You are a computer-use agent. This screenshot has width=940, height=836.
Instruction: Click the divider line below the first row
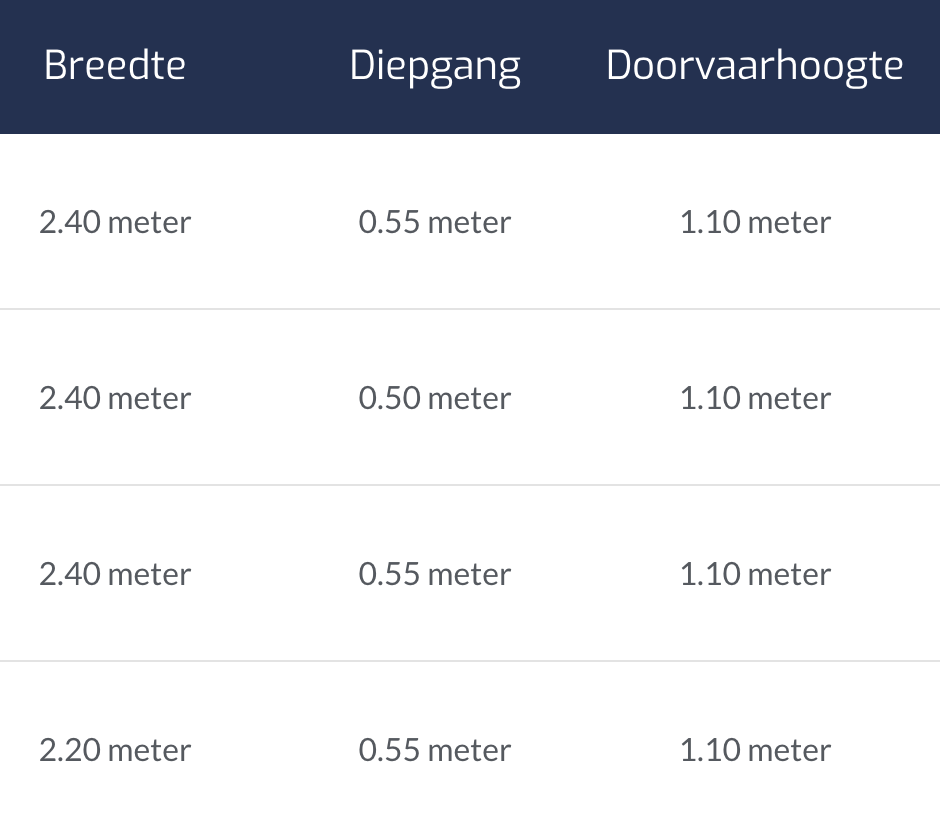pyautogui.click(x=470, y=309)
